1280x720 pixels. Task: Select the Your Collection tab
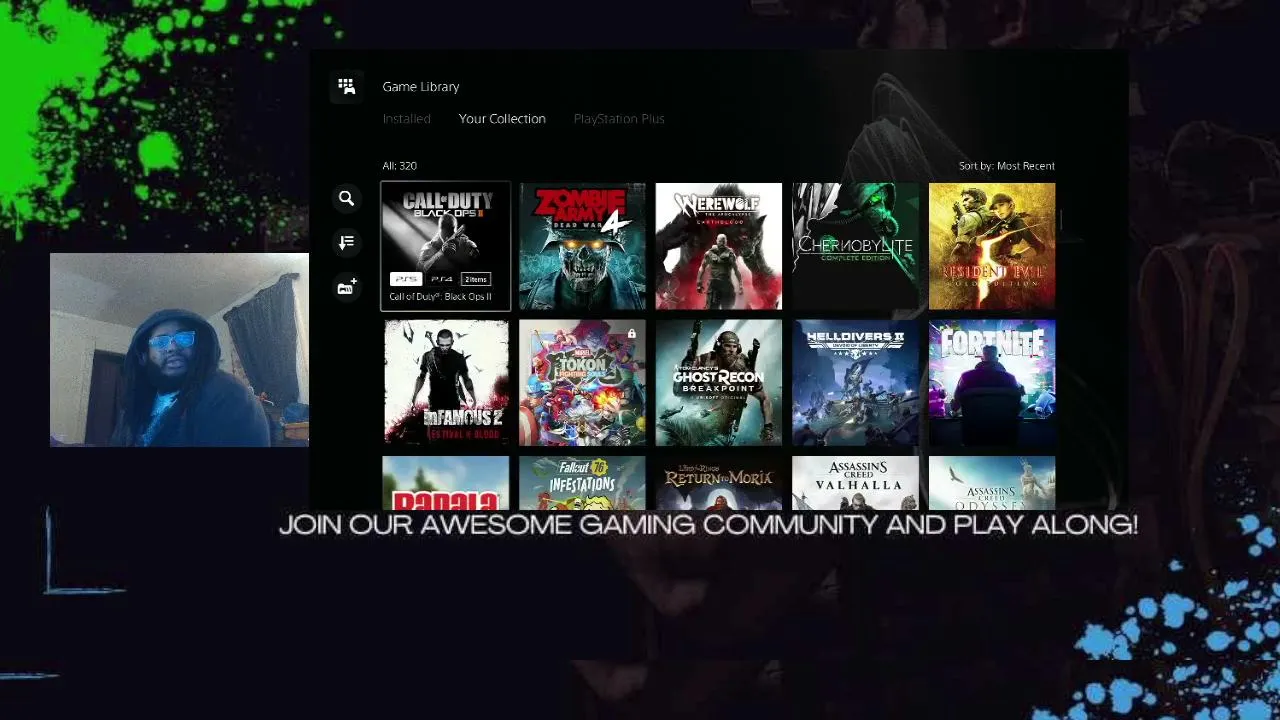[502, 119]
